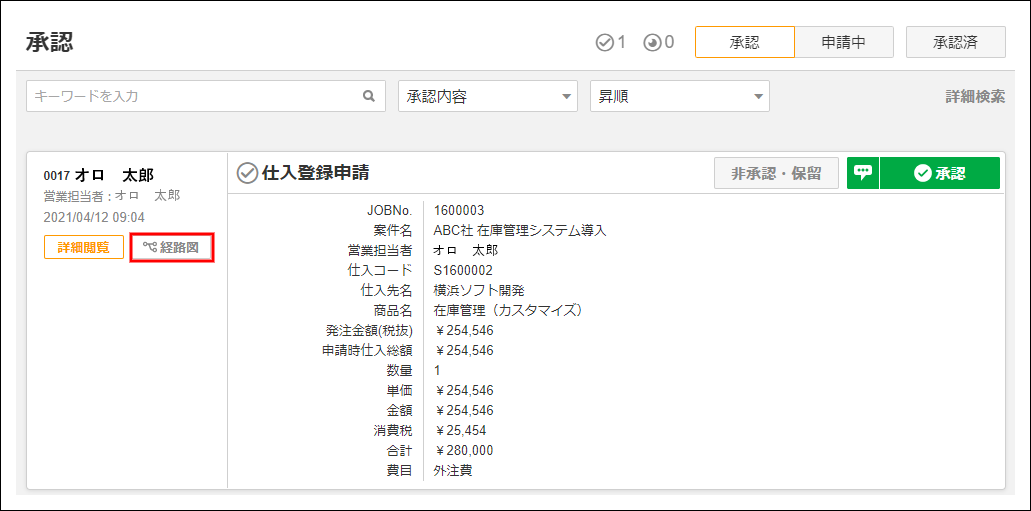The height and width of the screenshot is (511, 1031).
Task: Open 詳細閲覧 detail view
Action: click(x=83, y=247)
